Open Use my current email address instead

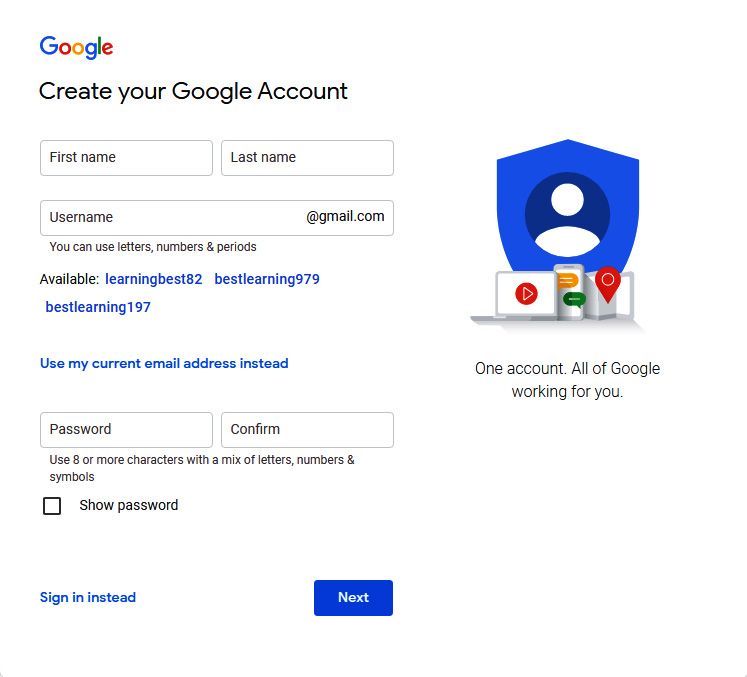pos(164,364)
